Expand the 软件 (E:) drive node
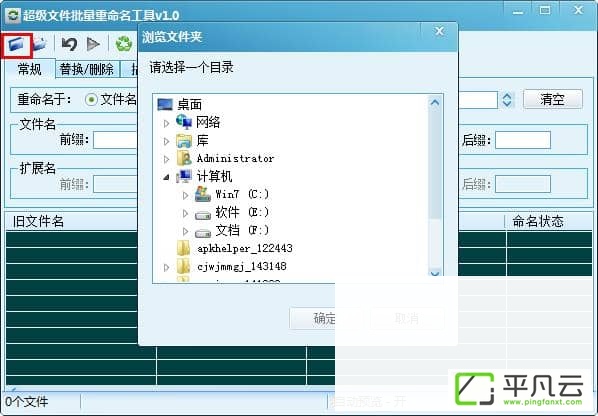 point(185,213)
